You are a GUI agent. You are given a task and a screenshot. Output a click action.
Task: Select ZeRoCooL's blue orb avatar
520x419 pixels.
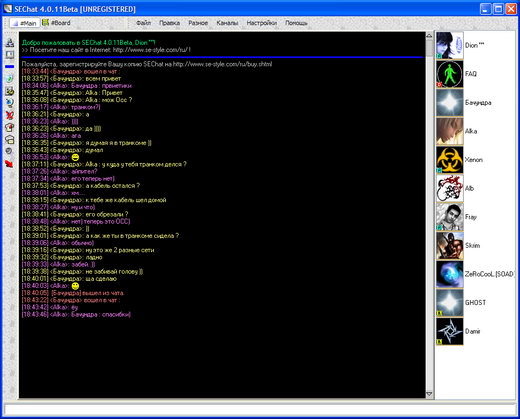click(x=450, y=274)
